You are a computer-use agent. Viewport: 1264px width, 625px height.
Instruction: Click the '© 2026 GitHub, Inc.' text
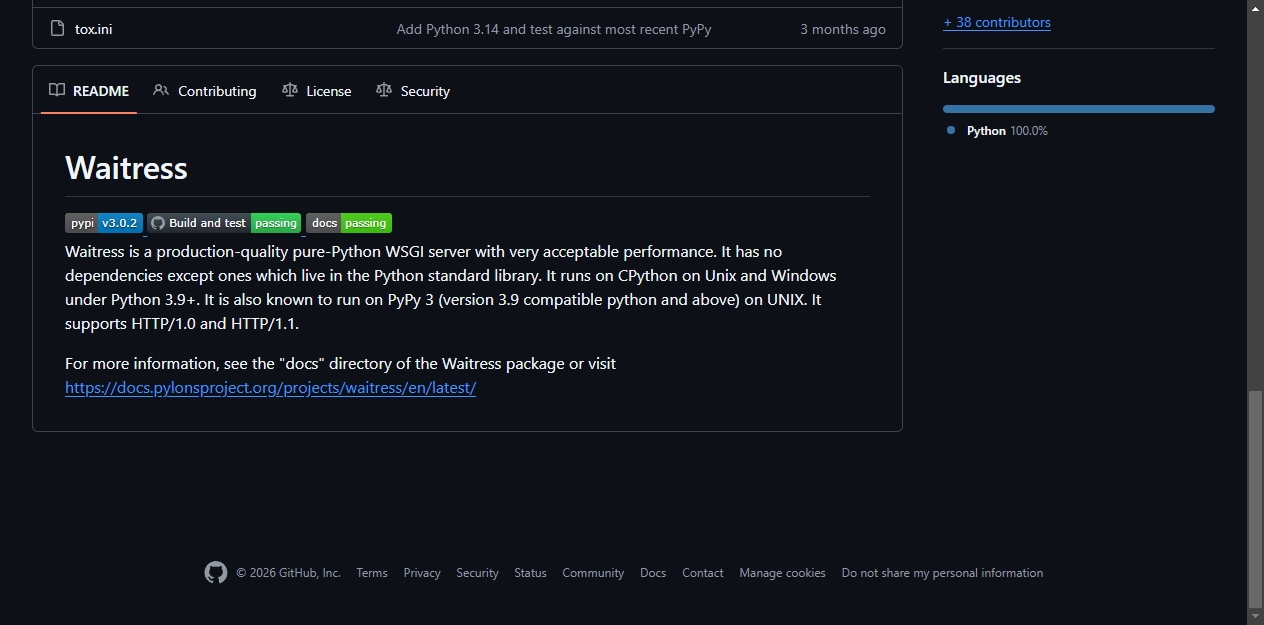288,573
